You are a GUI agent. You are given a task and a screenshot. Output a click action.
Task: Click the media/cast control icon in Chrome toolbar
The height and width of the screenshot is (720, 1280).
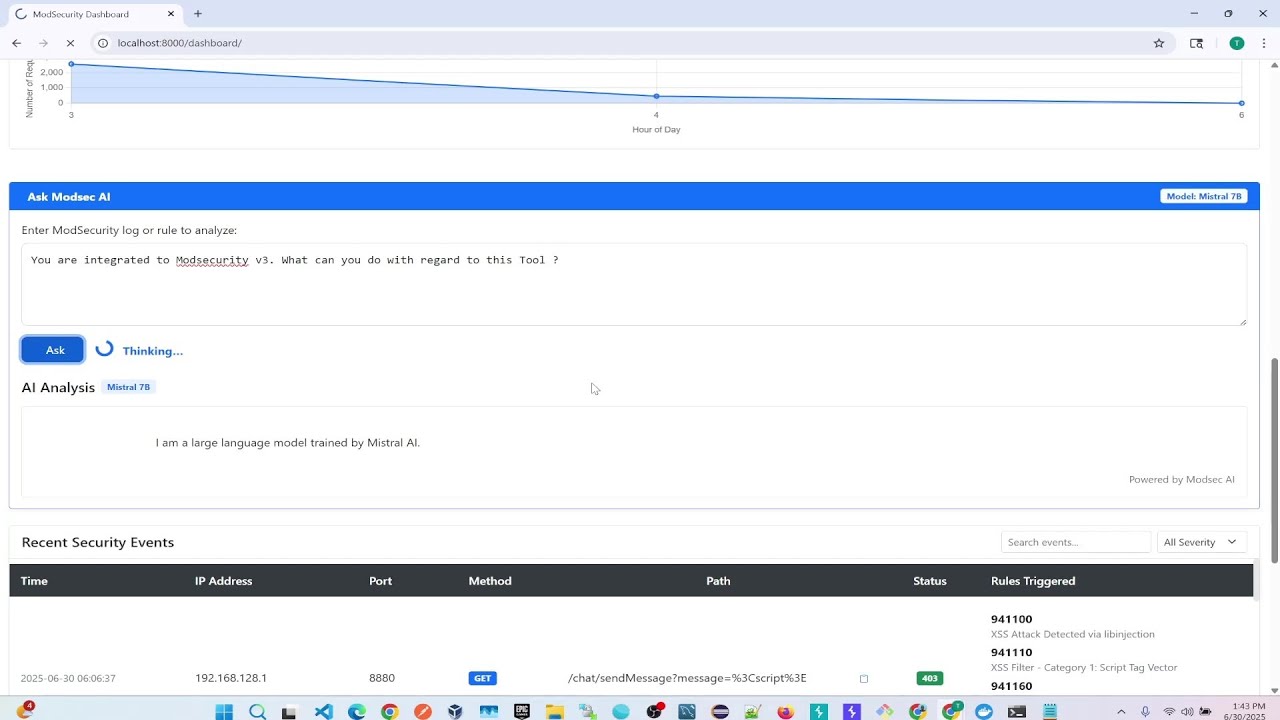tap(1196, 43)
